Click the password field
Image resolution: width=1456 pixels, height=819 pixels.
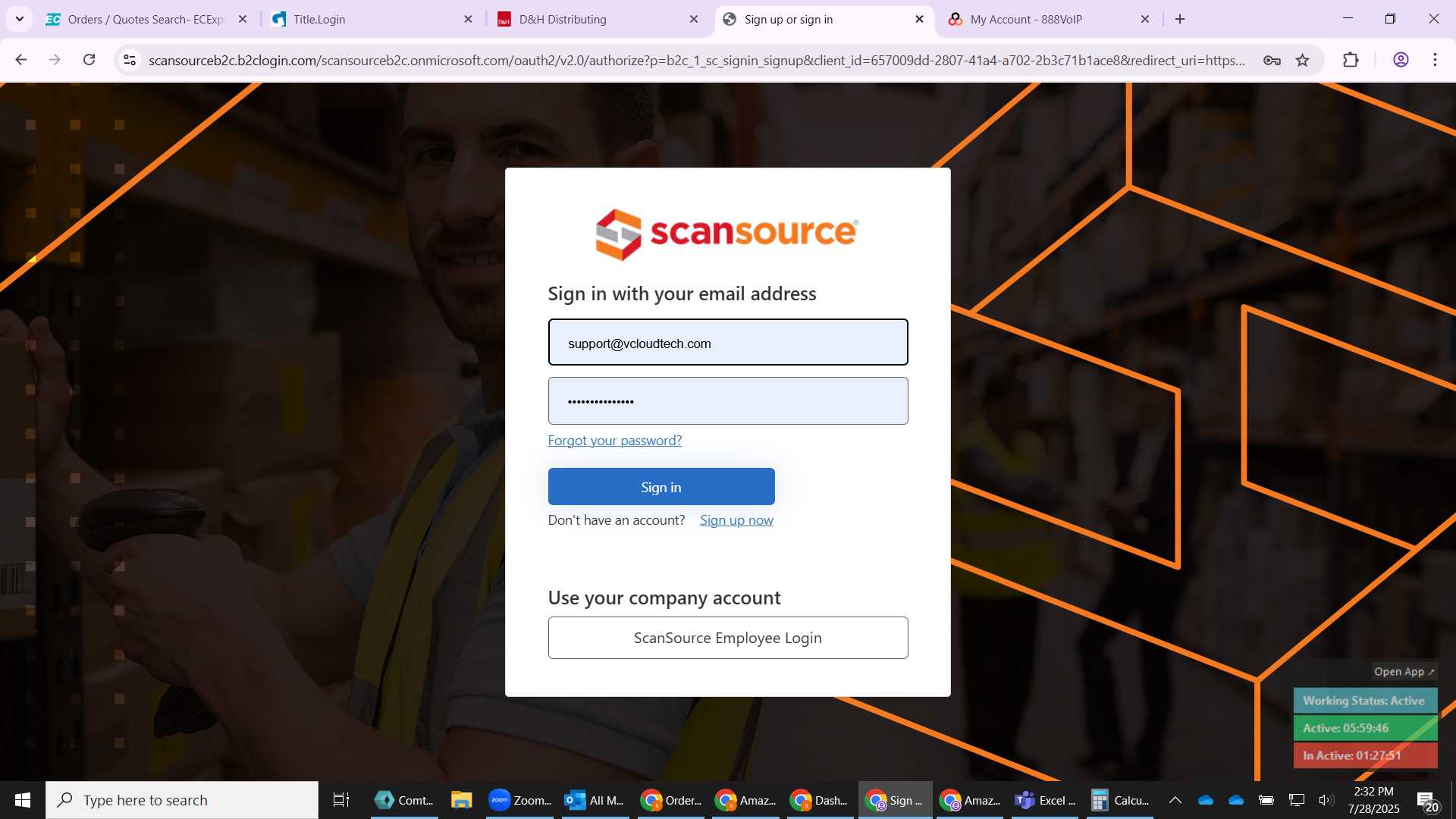[x=728, y=401]
